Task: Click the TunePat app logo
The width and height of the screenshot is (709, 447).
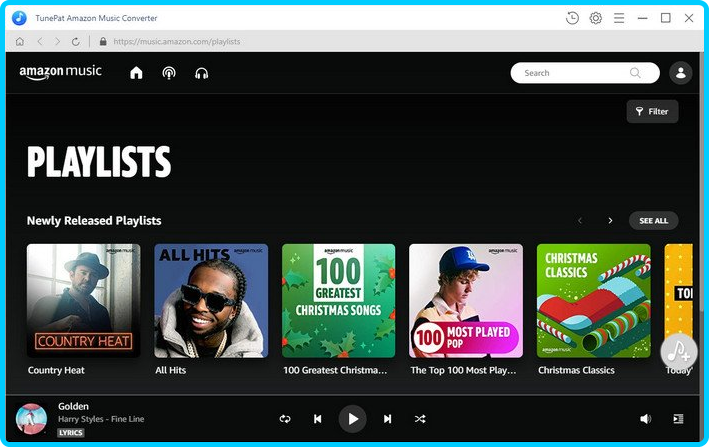Action: (x=19, y=18)
